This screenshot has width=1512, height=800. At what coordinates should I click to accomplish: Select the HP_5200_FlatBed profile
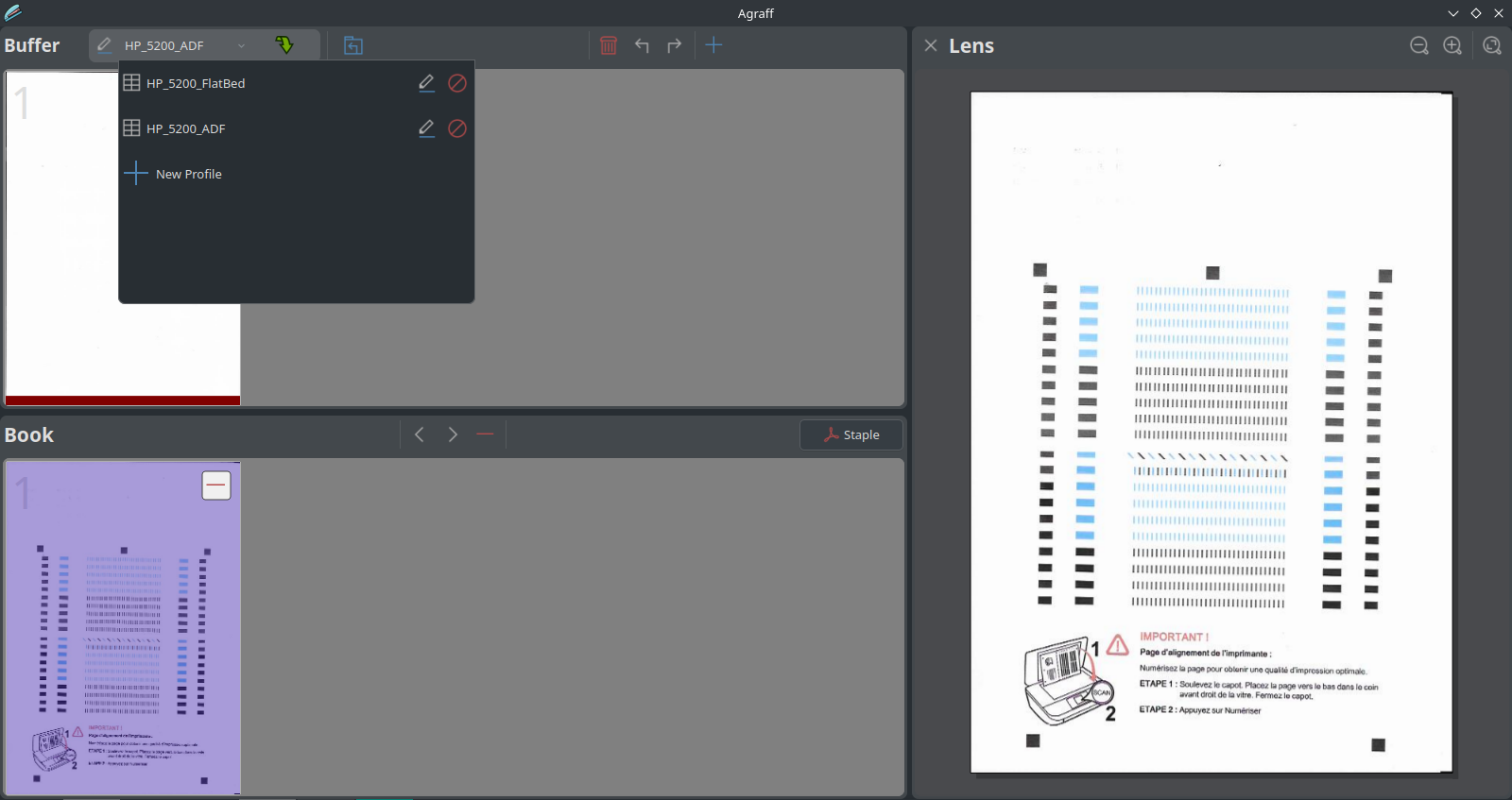[196, 83]
